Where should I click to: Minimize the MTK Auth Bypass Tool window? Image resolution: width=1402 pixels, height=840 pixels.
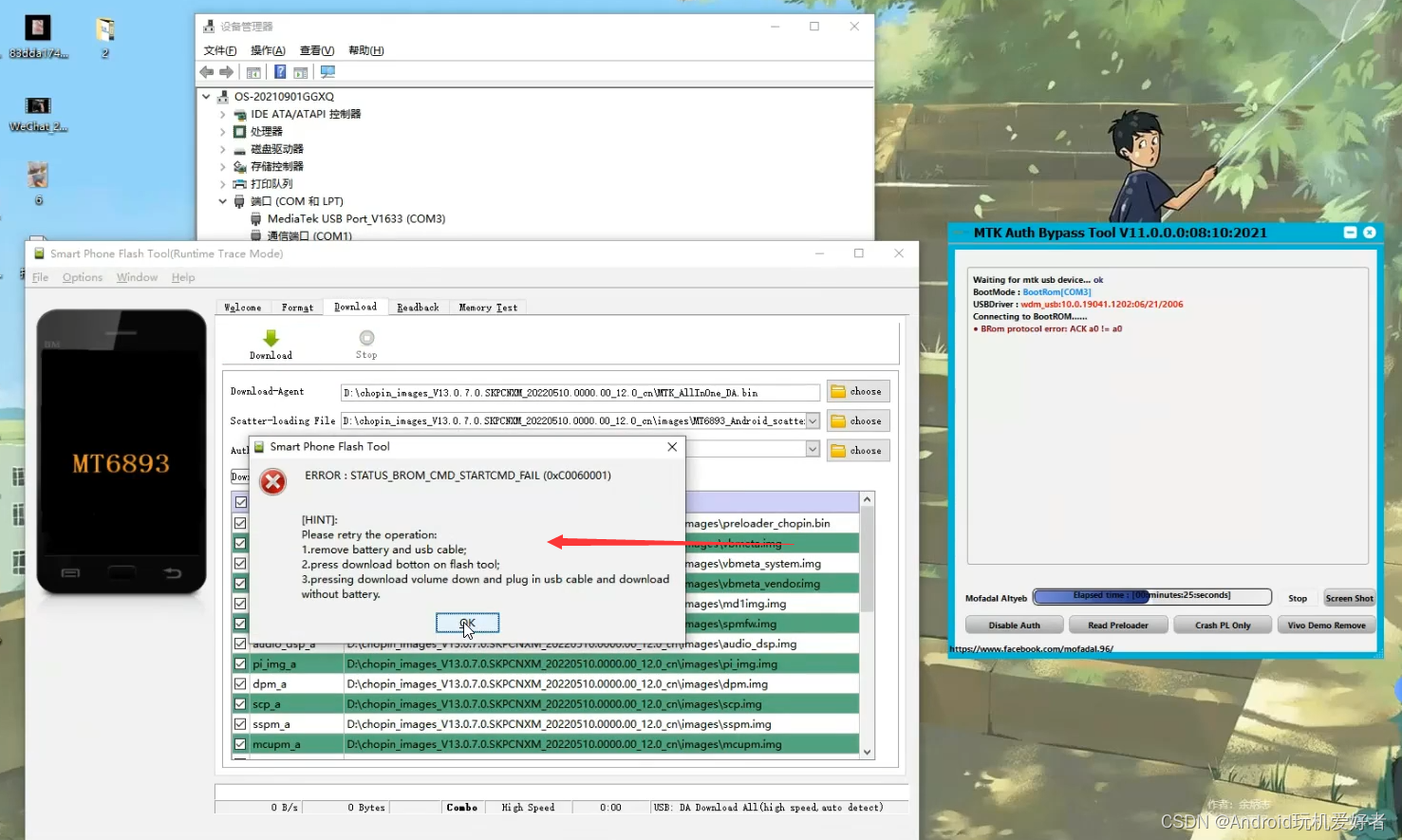point(1350,233)
